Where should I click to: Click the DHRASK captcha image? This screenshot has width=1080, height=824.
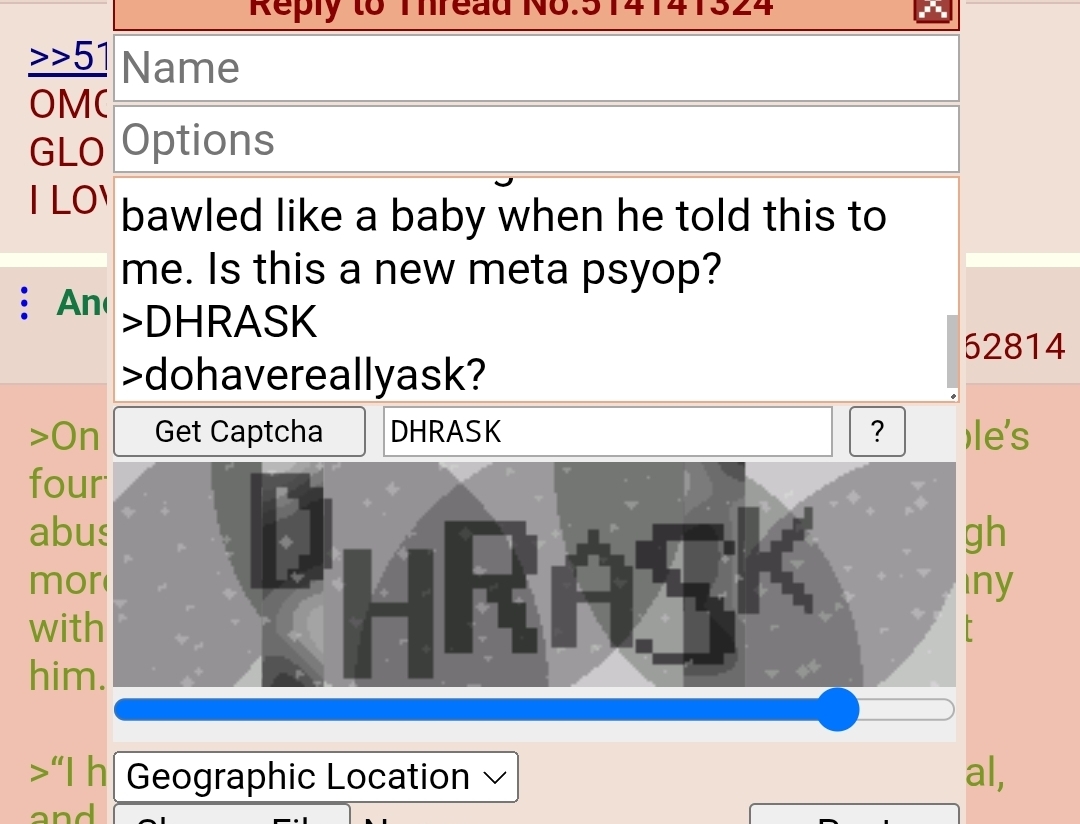click(534, 574)
